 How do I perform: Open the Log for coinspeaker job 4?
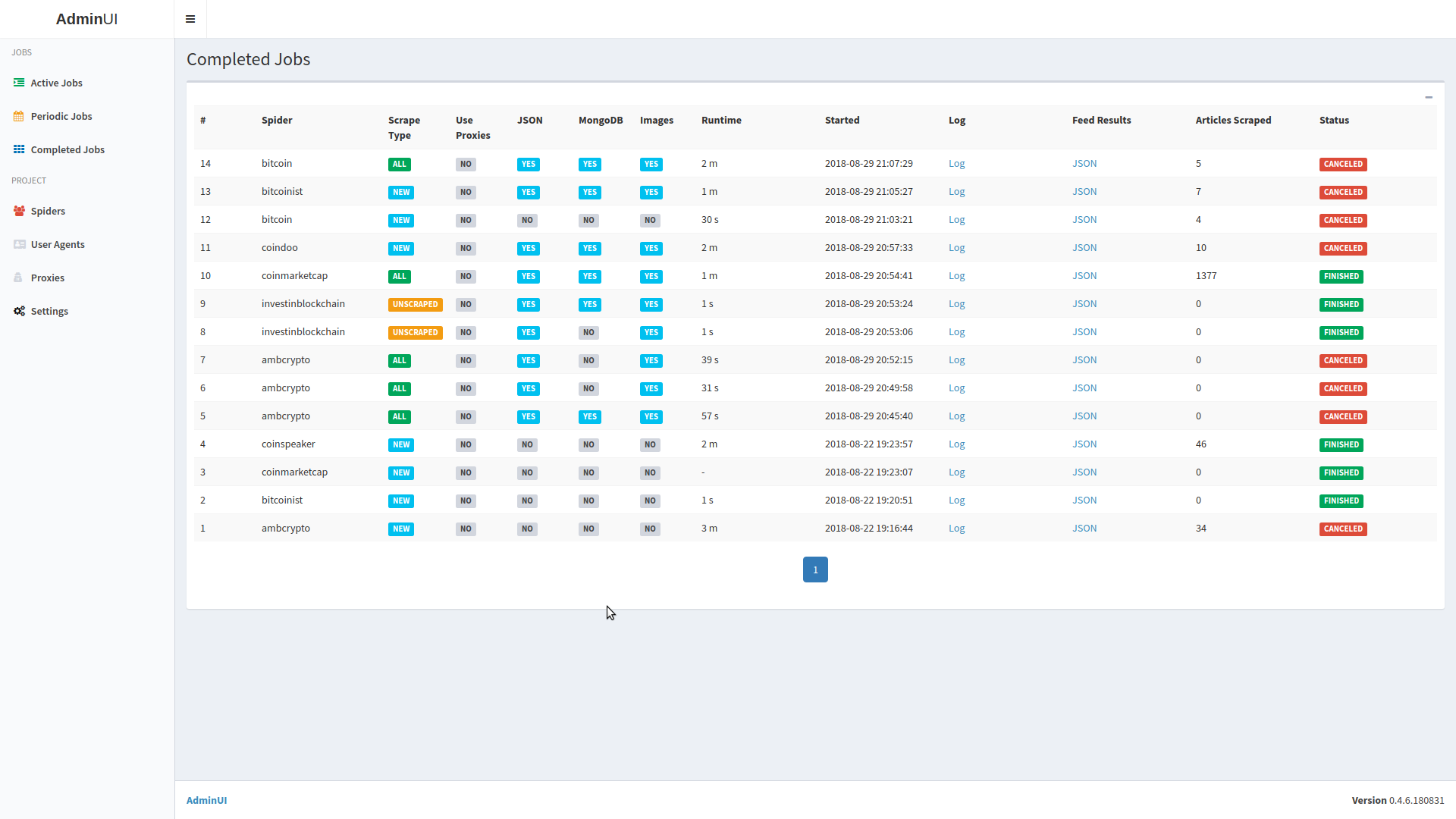956,444
